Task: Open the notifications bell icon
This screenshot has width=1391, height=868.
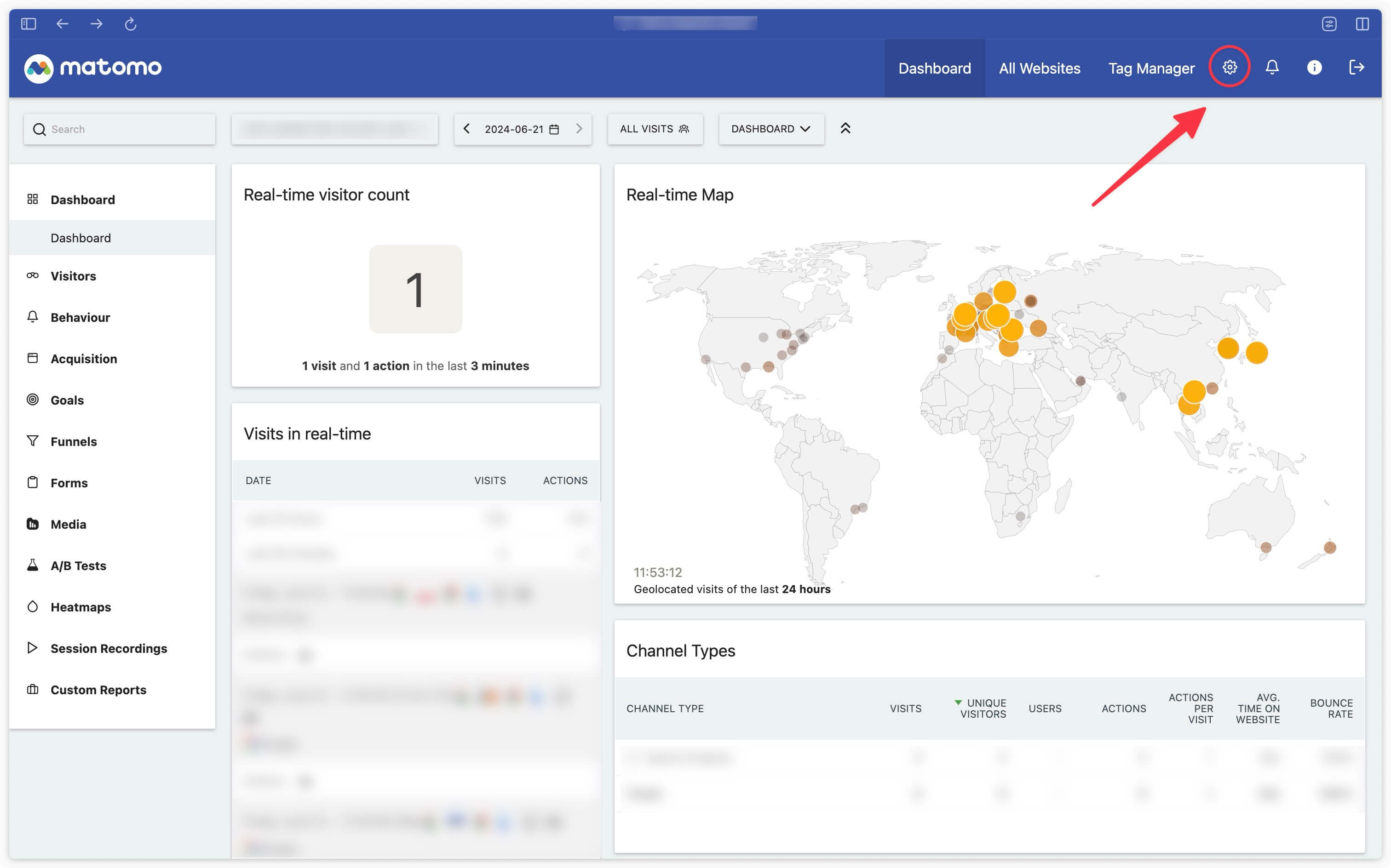Action: coord(1272,68)
